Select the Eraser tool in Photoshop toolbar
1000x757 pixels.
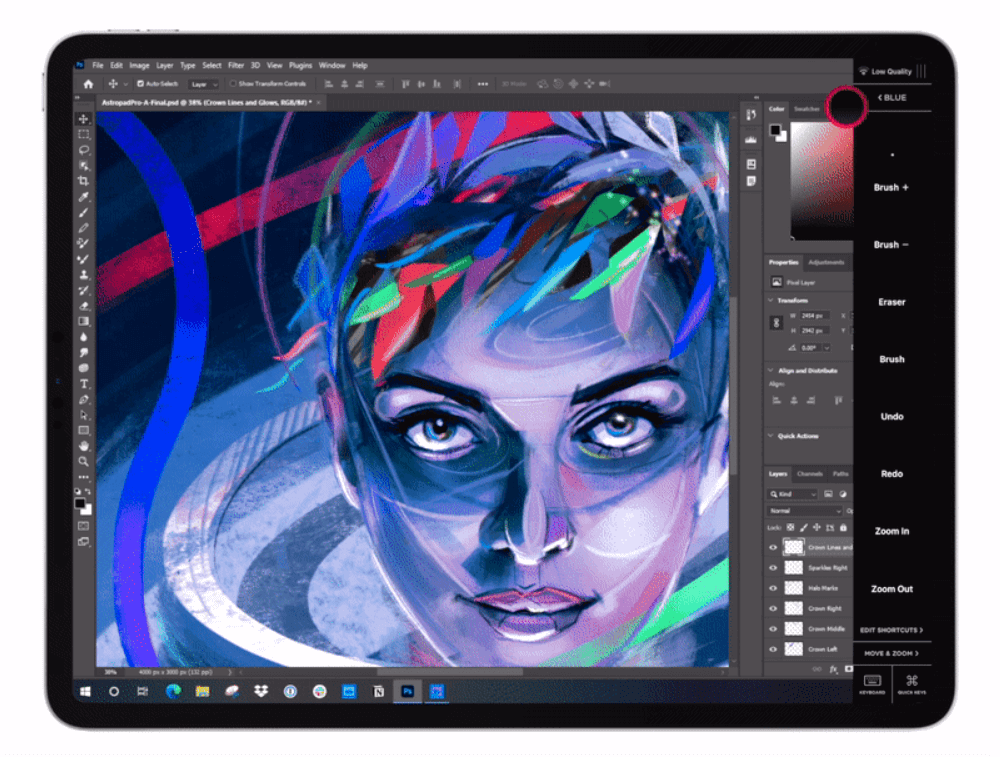pyautogui.click(x=84, y=306)
